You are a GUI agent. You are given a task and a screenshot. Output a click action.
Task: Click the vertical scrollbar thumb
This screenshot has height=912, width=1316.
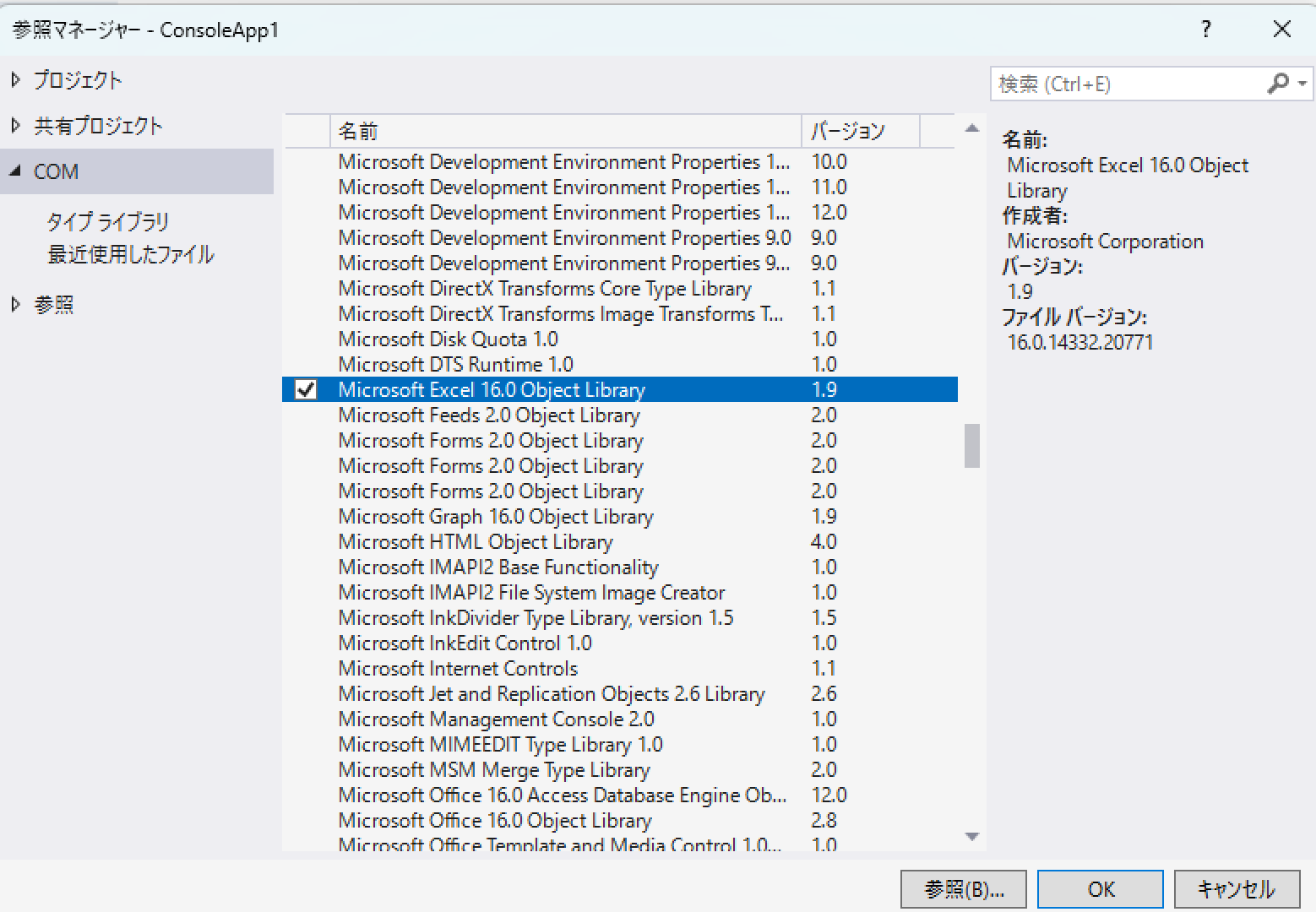click(972, 445)
